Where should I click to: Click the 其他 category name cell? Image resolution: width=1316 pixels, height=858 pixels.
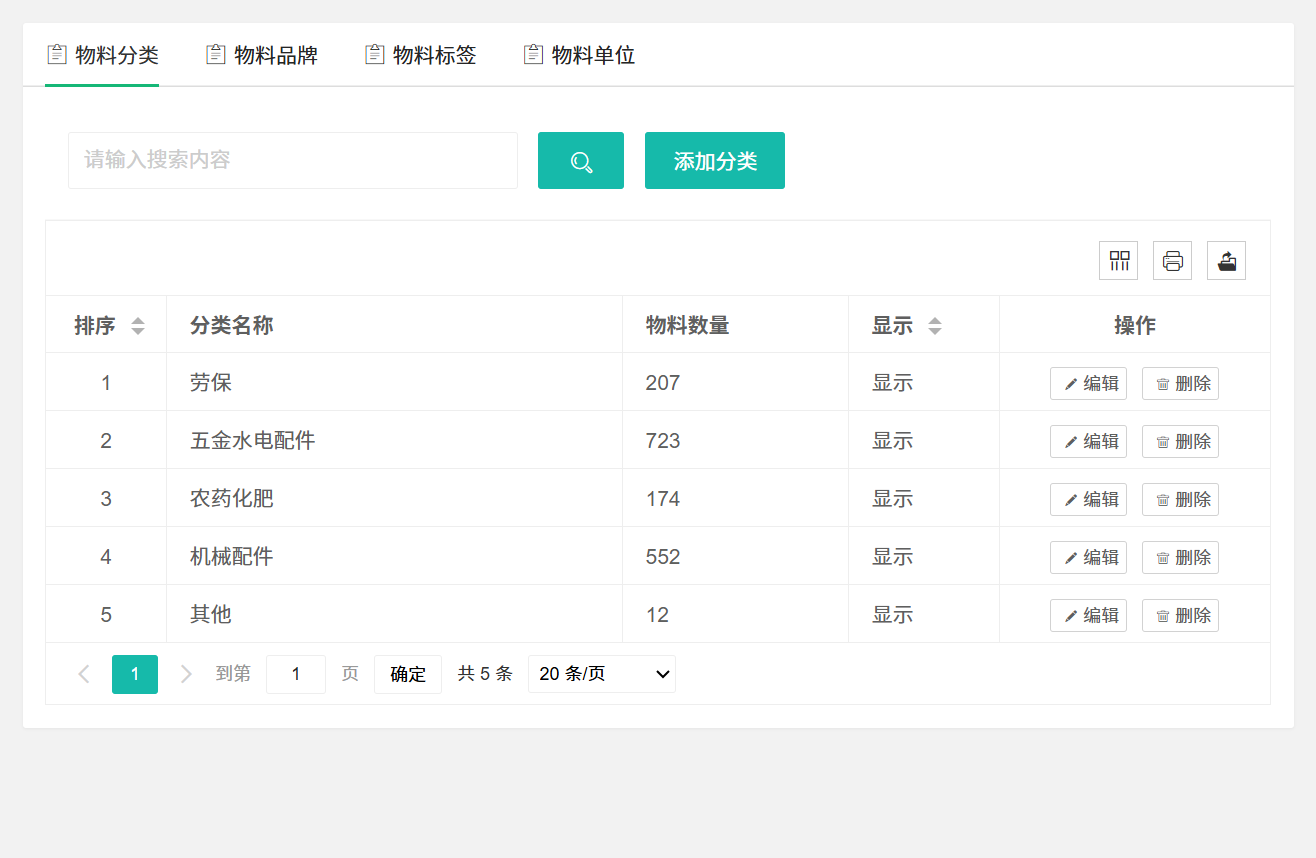pos(394,614)
